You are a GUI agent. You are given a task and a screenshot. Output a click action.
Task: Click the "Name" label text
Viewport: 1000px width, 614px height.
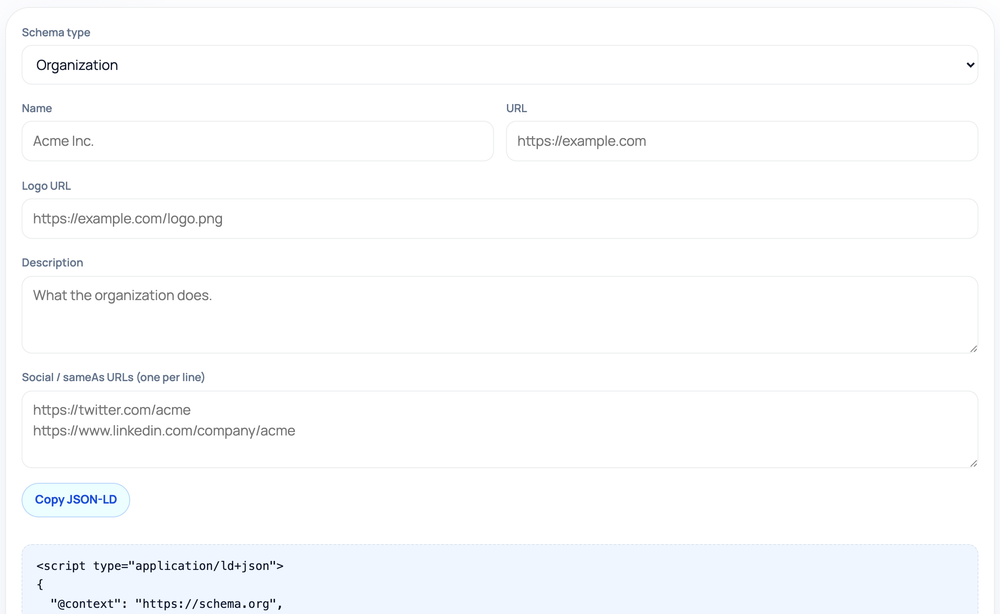(37, 108)
